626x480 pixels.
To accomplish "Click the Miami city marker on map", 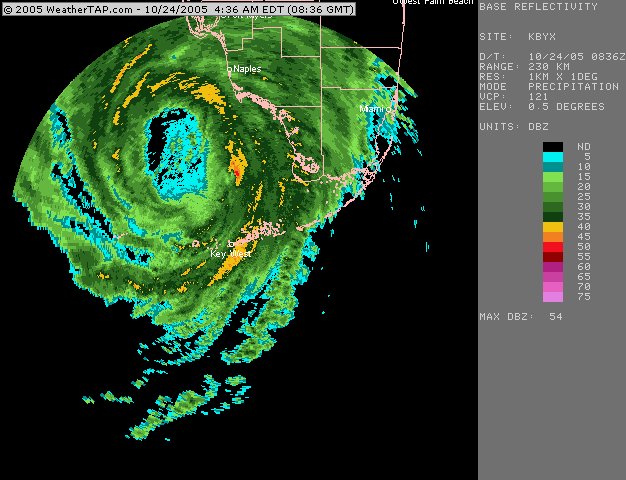I will tap(389, 108).
